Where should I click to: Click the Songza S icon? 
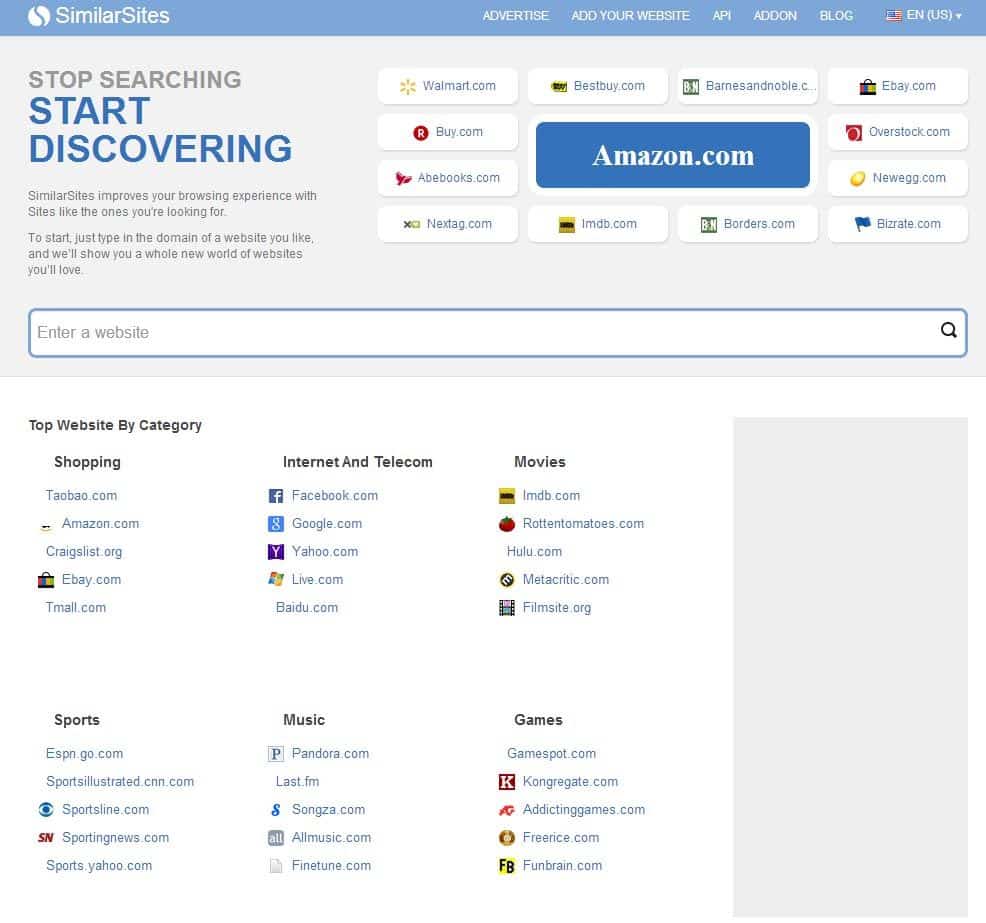click(275, 810)
